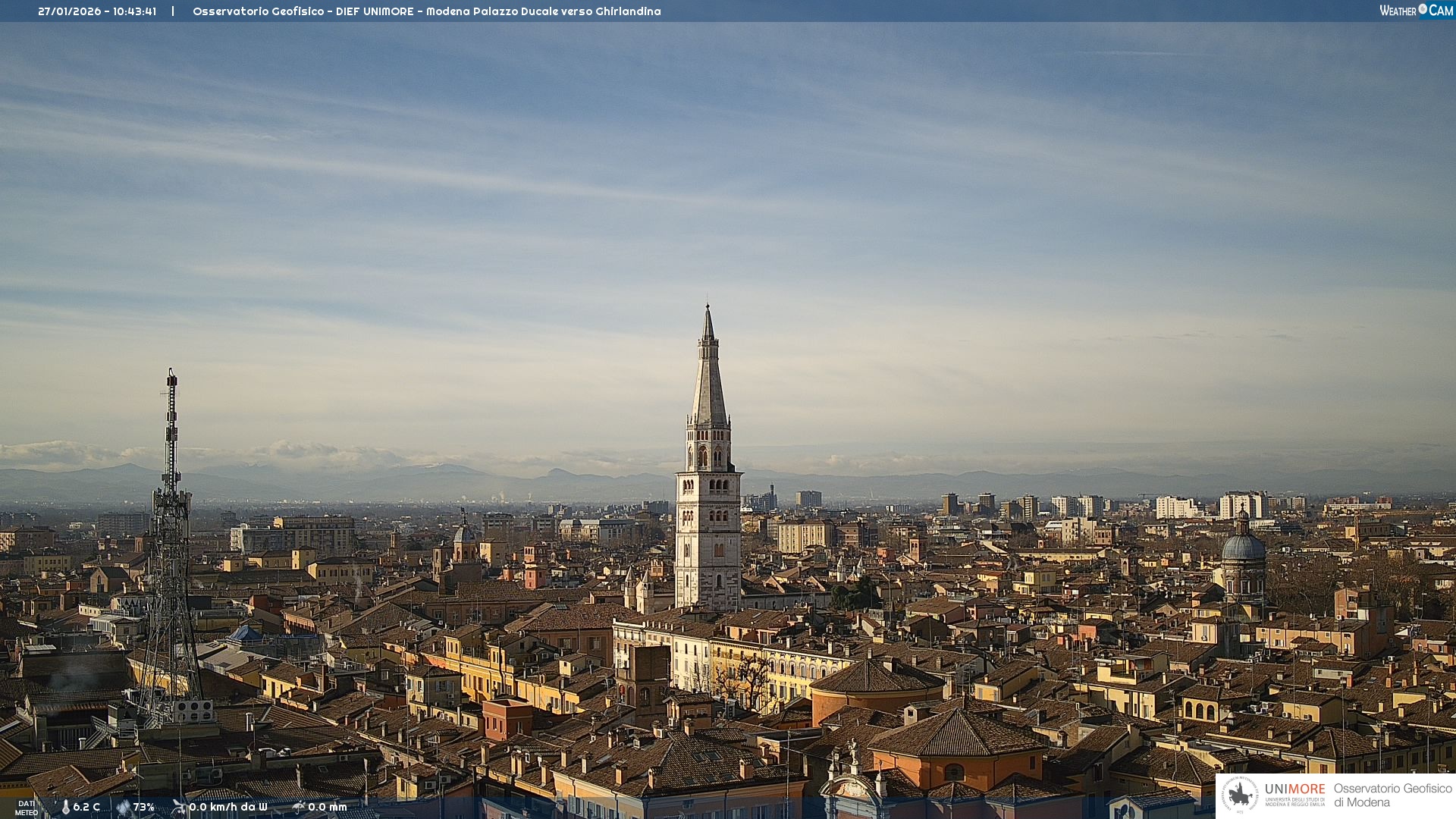Click the humidity water drops icon

click(x=123, y=807)
